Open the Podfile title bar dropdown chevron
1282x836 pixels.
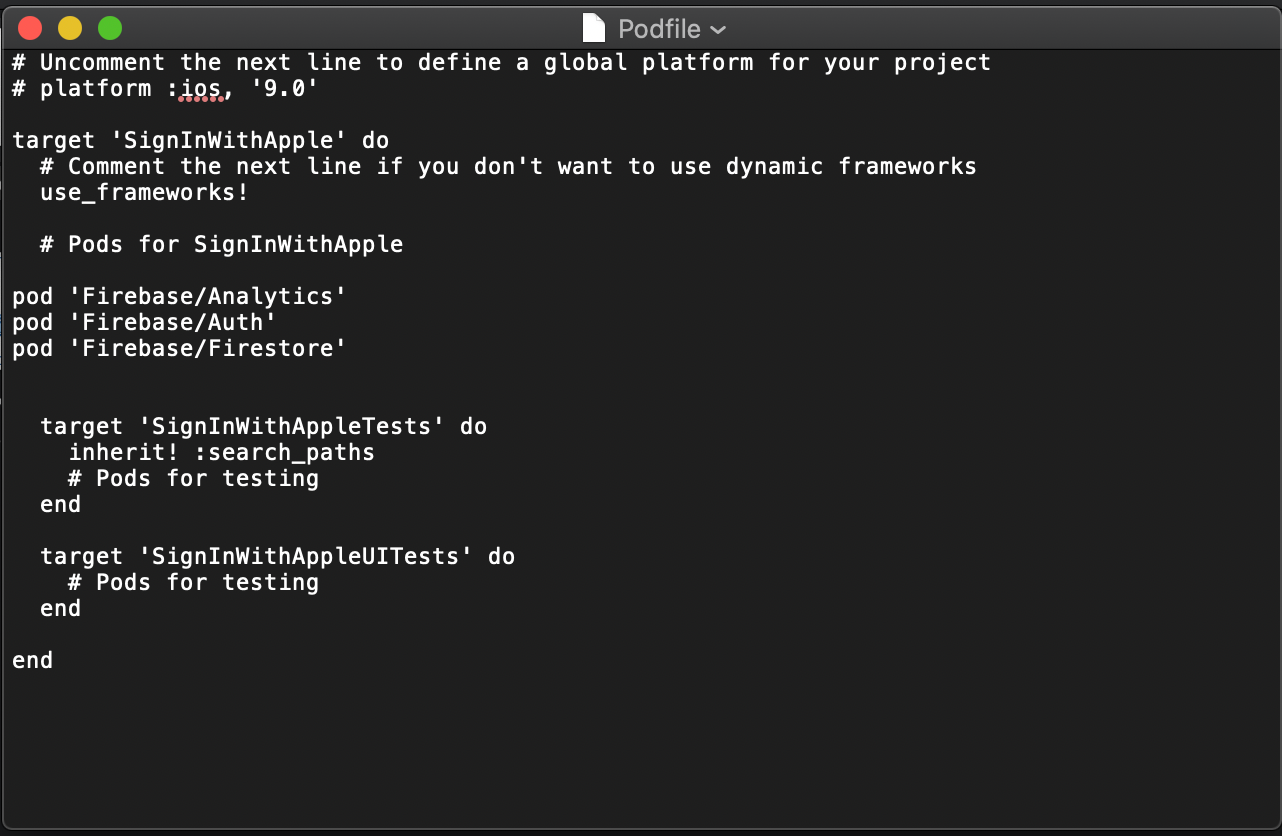pos(718,30)
